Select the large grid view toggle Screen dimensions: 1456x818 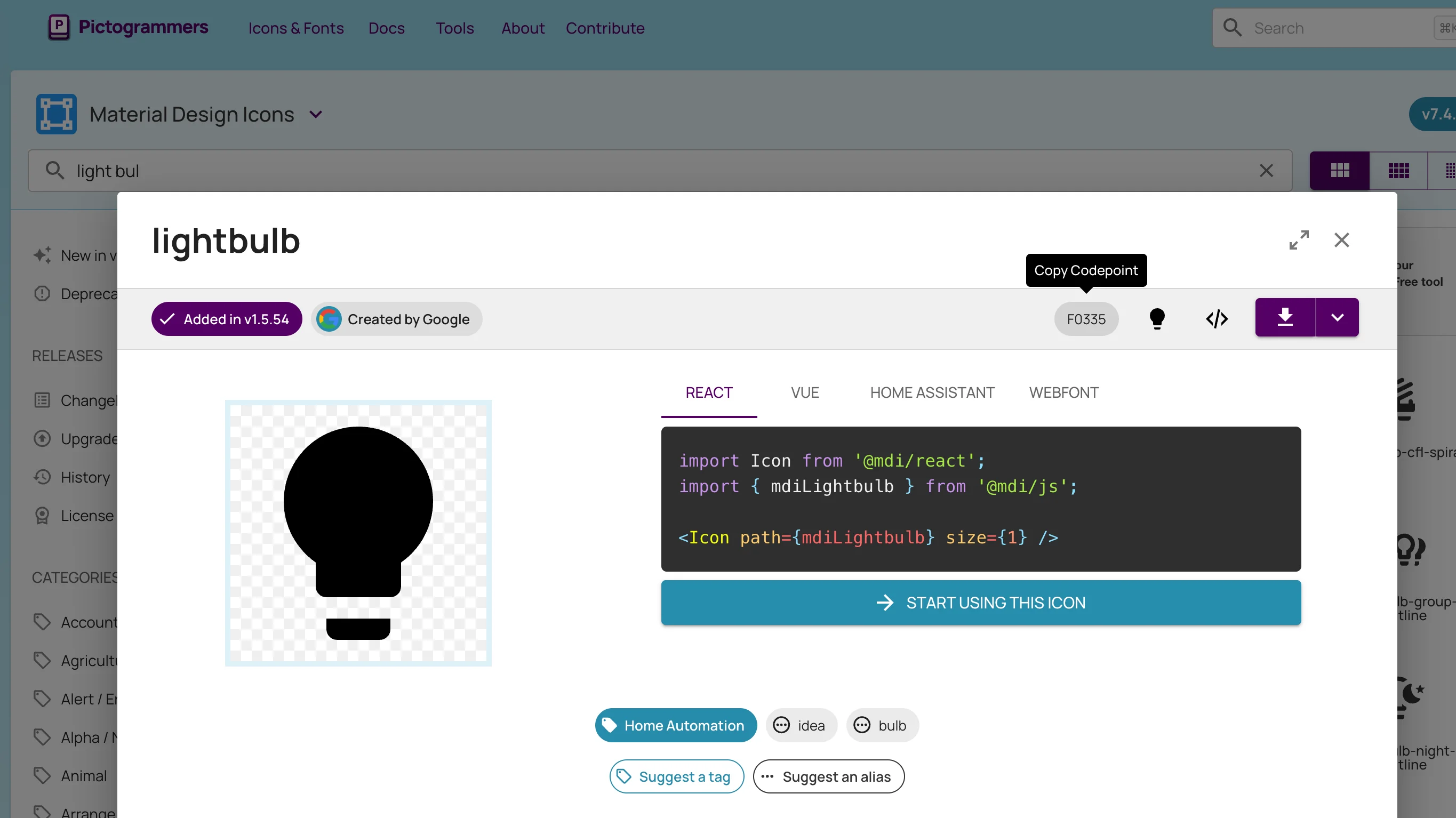pos(1339,171)
